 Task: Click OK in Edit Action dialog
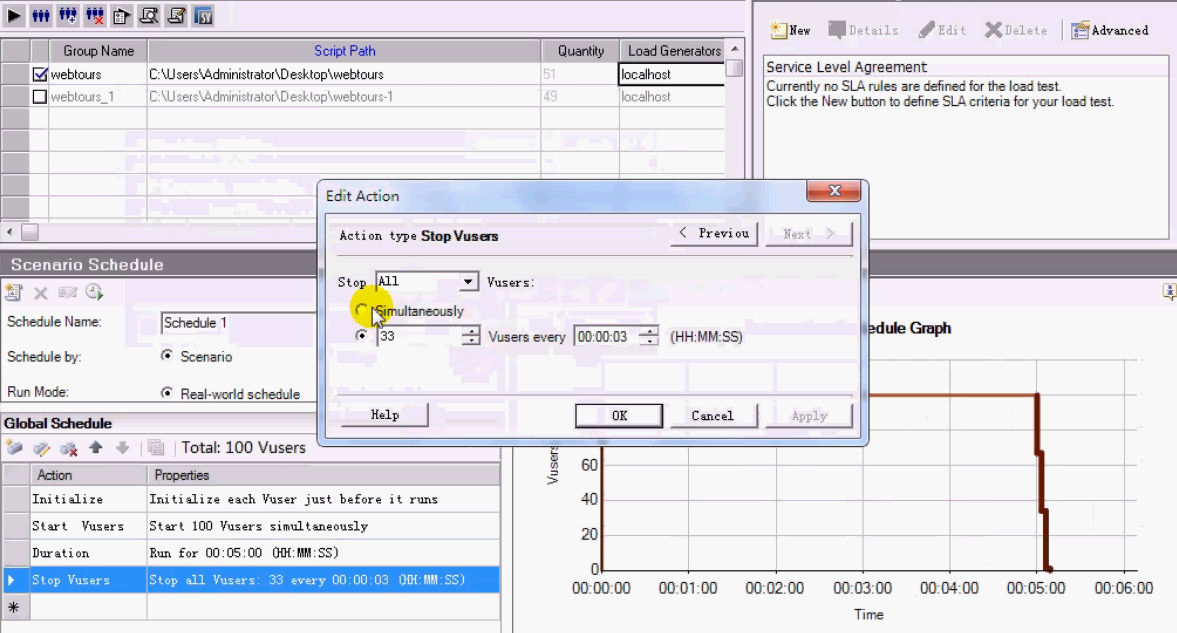click(x=619, y=415)
